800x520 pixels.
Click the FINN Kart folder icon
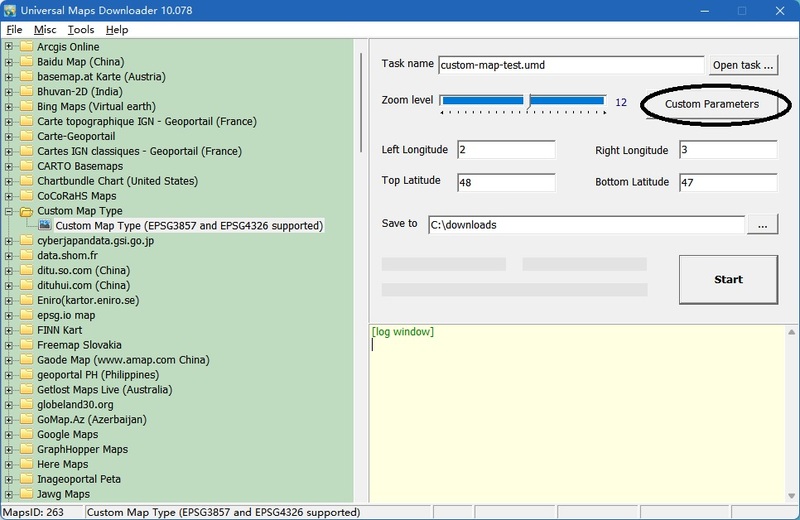click(x=26, y=330)
